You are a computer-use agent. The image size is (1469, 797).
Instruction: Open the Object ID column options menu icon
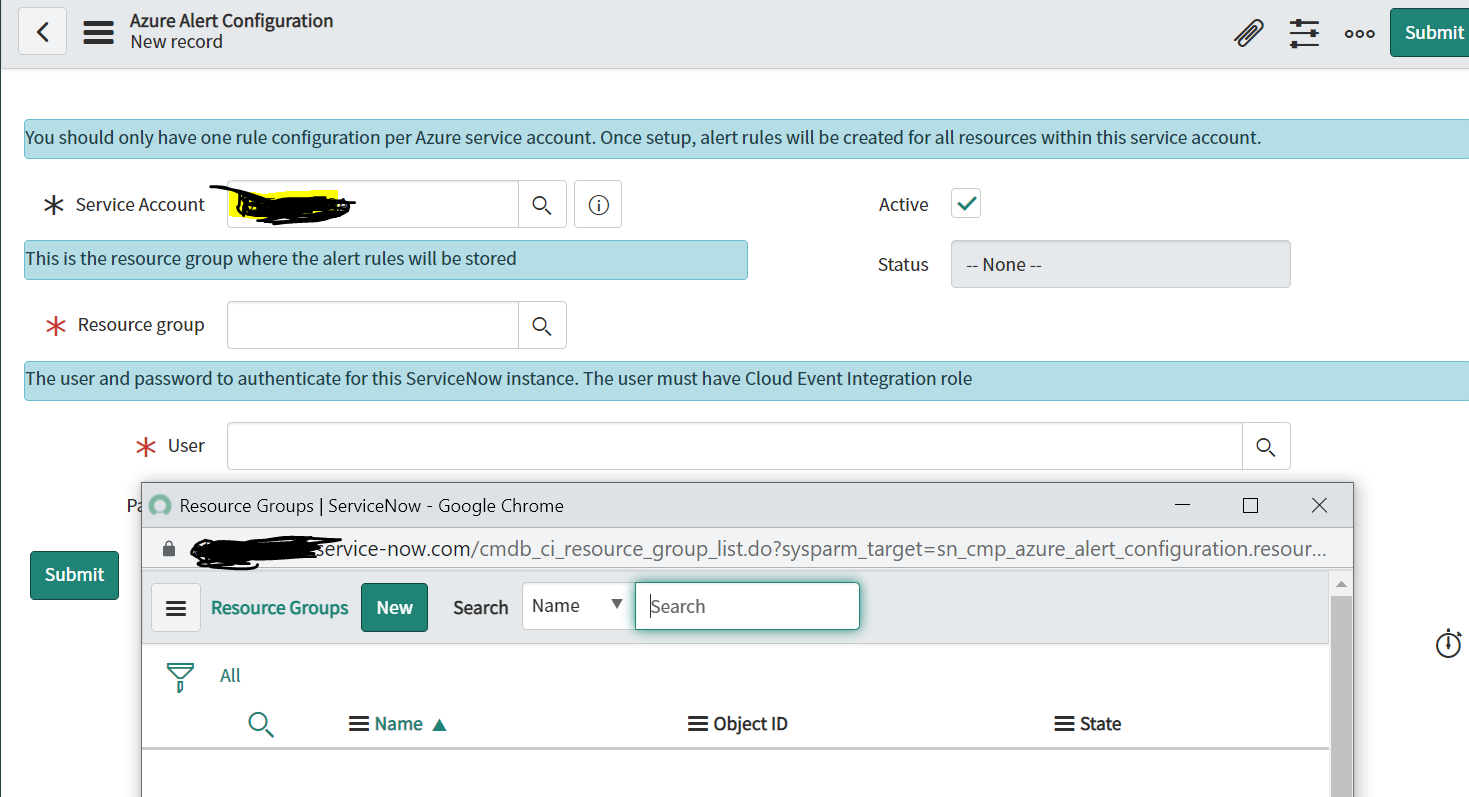tap(699, 724)
